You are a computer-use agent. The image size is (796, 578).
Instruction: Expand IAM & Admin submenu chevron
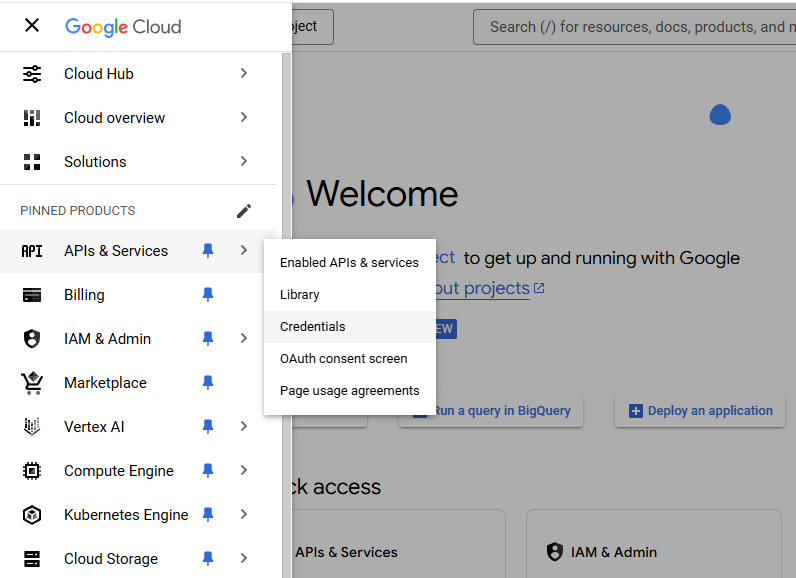(x=244, y=338)
